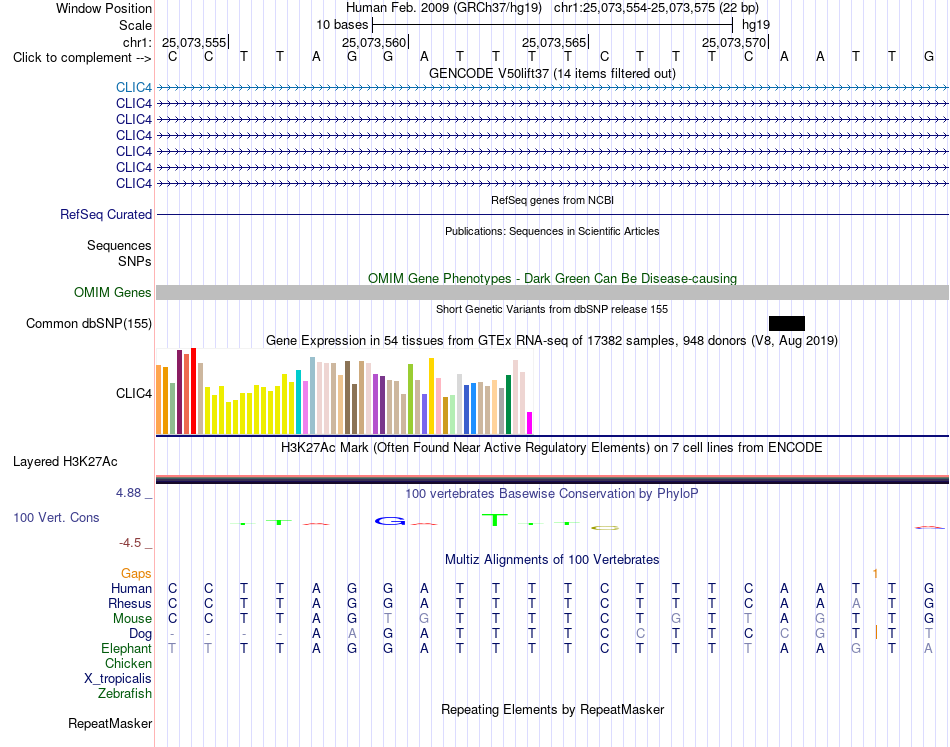
Task: Click the Sequences track label
Action: (x=119, y=245)
